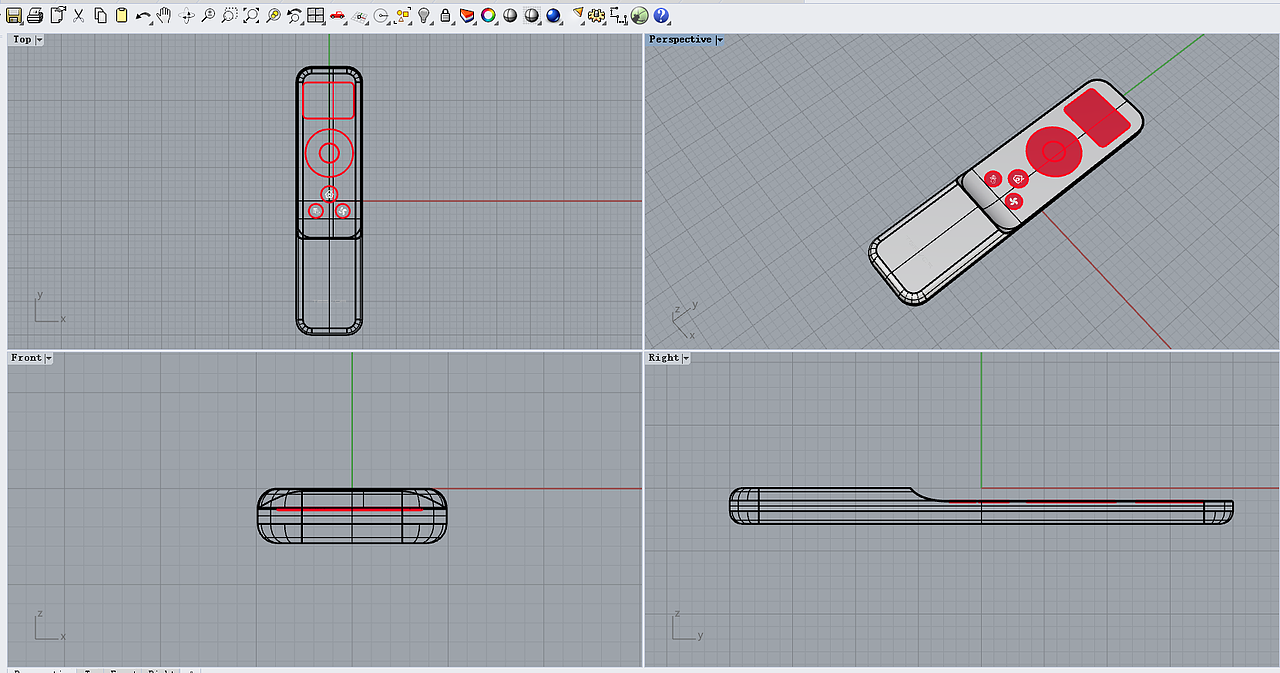This screenshot has width=1280, height=673.
Task: Open the Top viewport dropdown arrow
Action: pyautogui.click(x=39, y=40)
